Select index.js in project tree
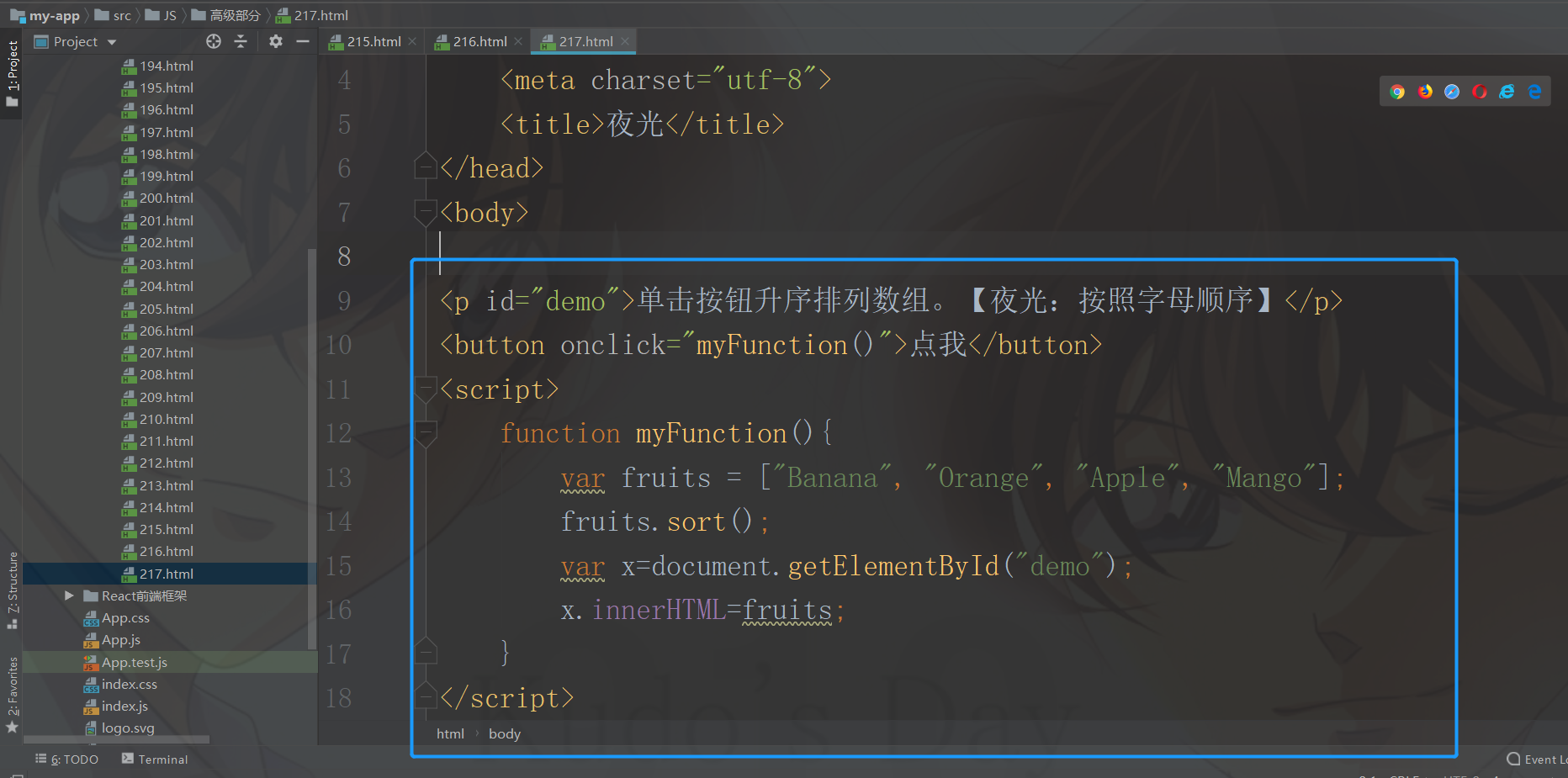1568x778 pixels. coord(116,706)
